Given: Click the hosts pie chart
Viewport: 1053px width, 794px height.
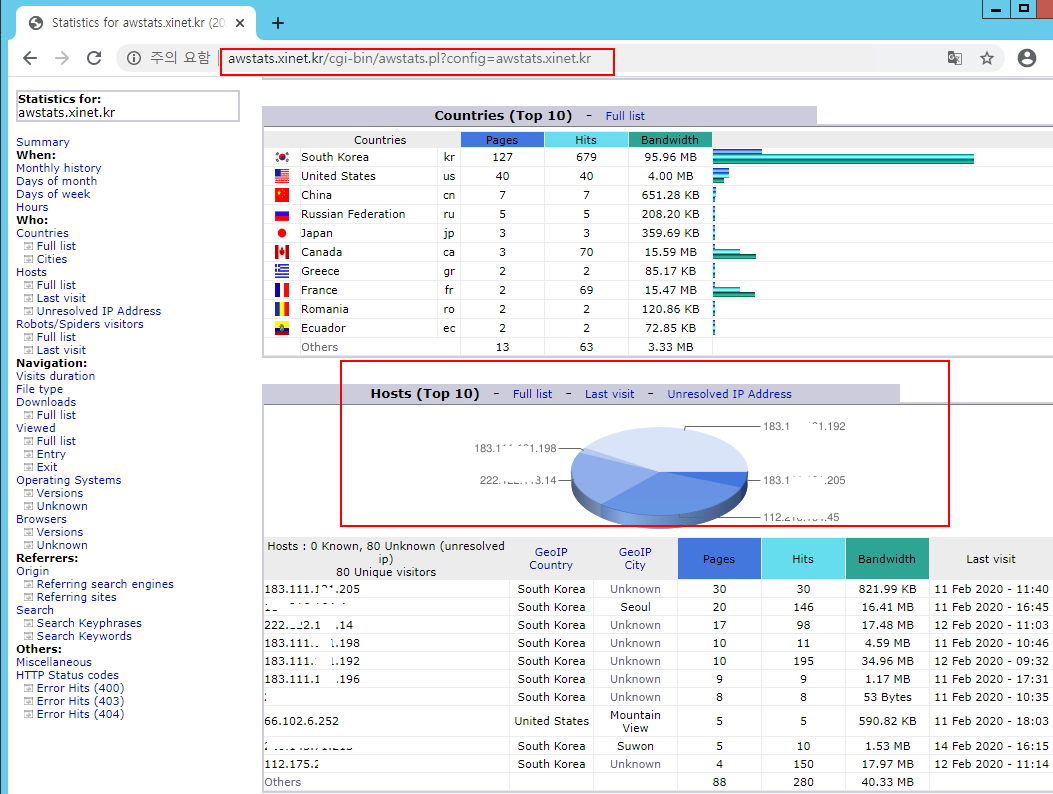Looking at the screenshot, I should pyautogui.click(x=659, y=472).
